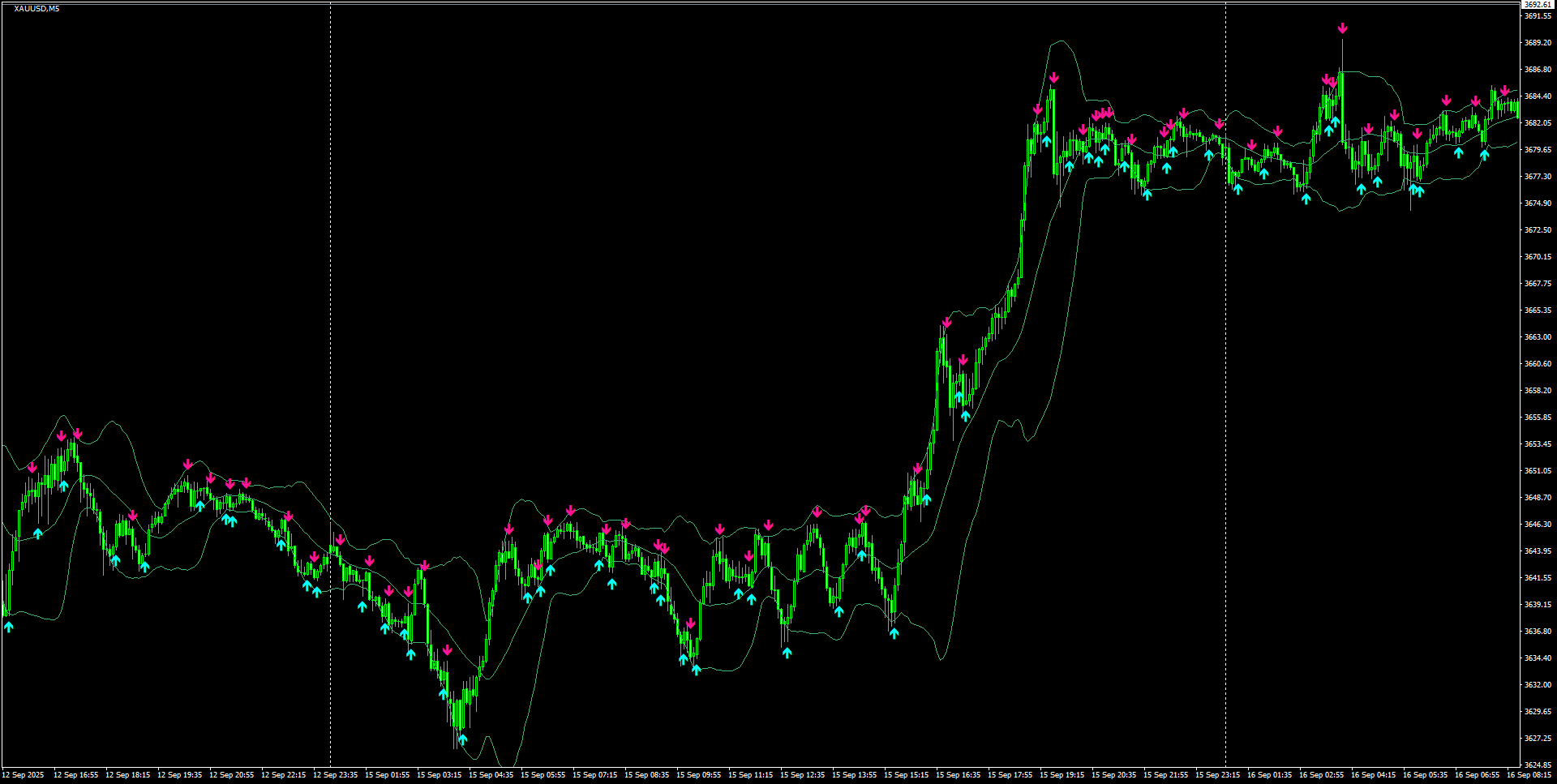Select the 12 Sep 2025 date label on the axis
Viewport: 1557px width, 784px height.
(24, 774)
